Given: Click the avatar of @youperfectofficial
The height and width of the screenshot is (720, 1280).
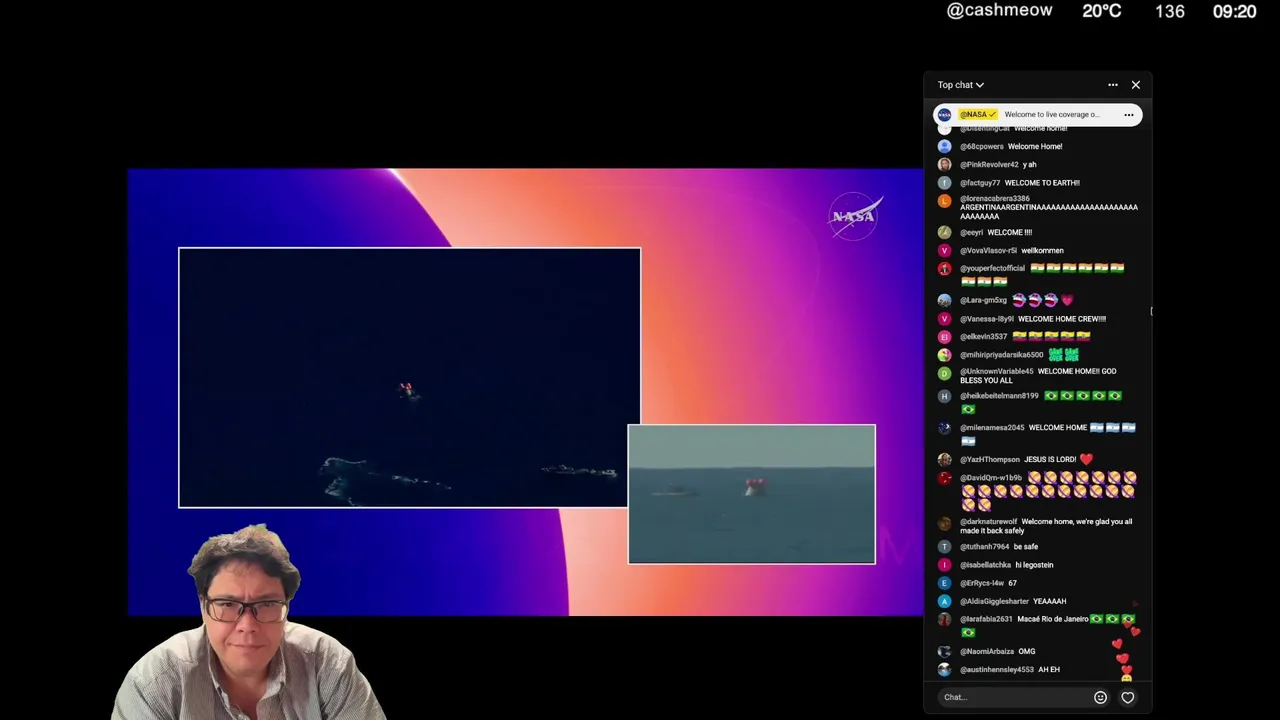Looking at the screenshot, I should (x=944, y=269).
